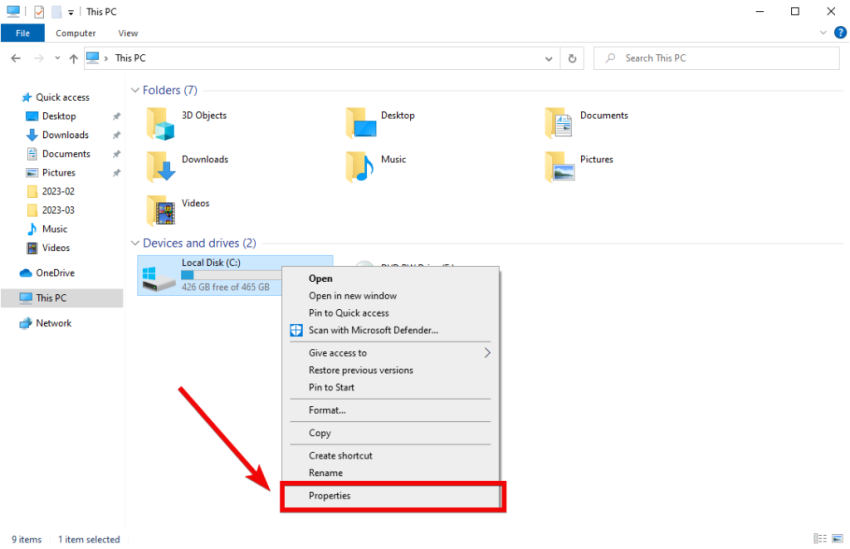Click the New folder icon in title bar
The width and height of the screenshot is (850, 549).
coord(56,12)
